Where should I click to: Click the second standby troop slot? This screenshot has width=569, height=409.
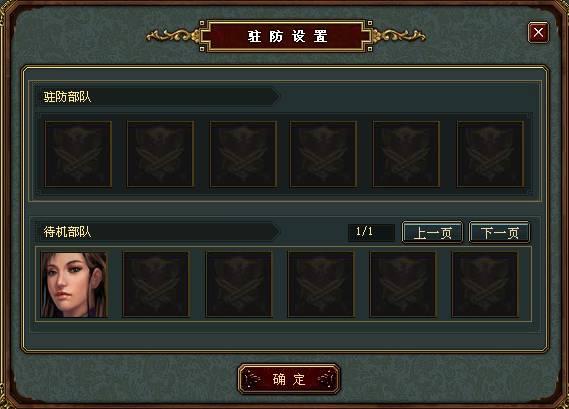(x=156, y=285)
